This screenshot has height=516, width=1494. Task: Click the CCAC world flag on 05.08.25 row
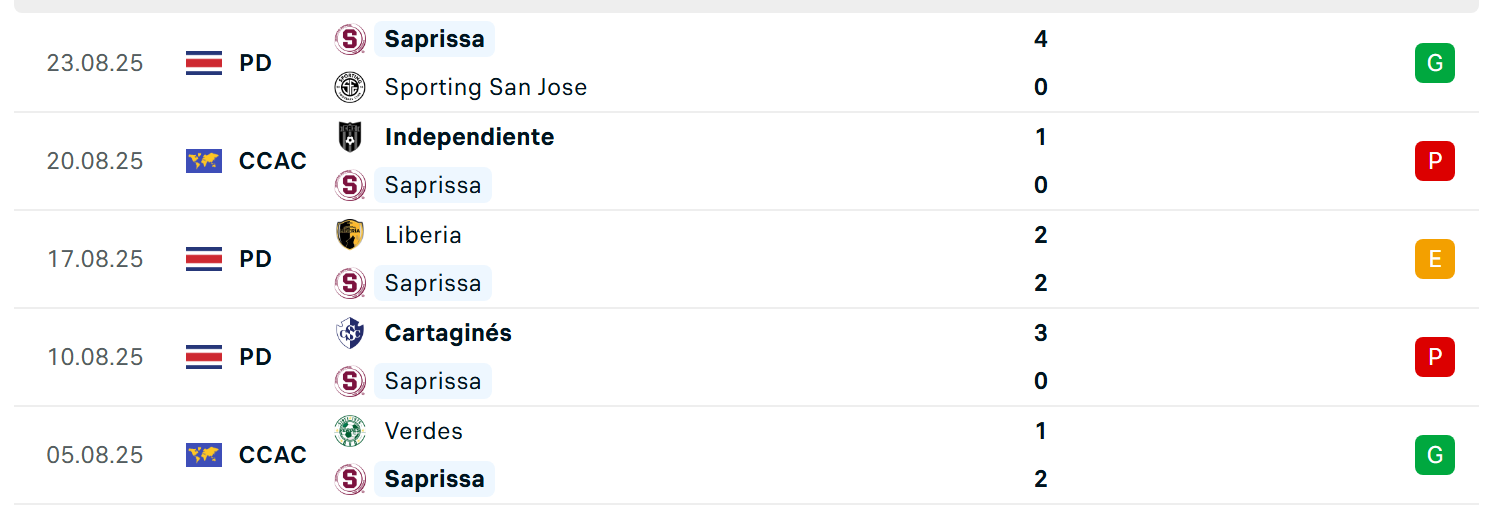pyautogui.click(x=204, y=455)
